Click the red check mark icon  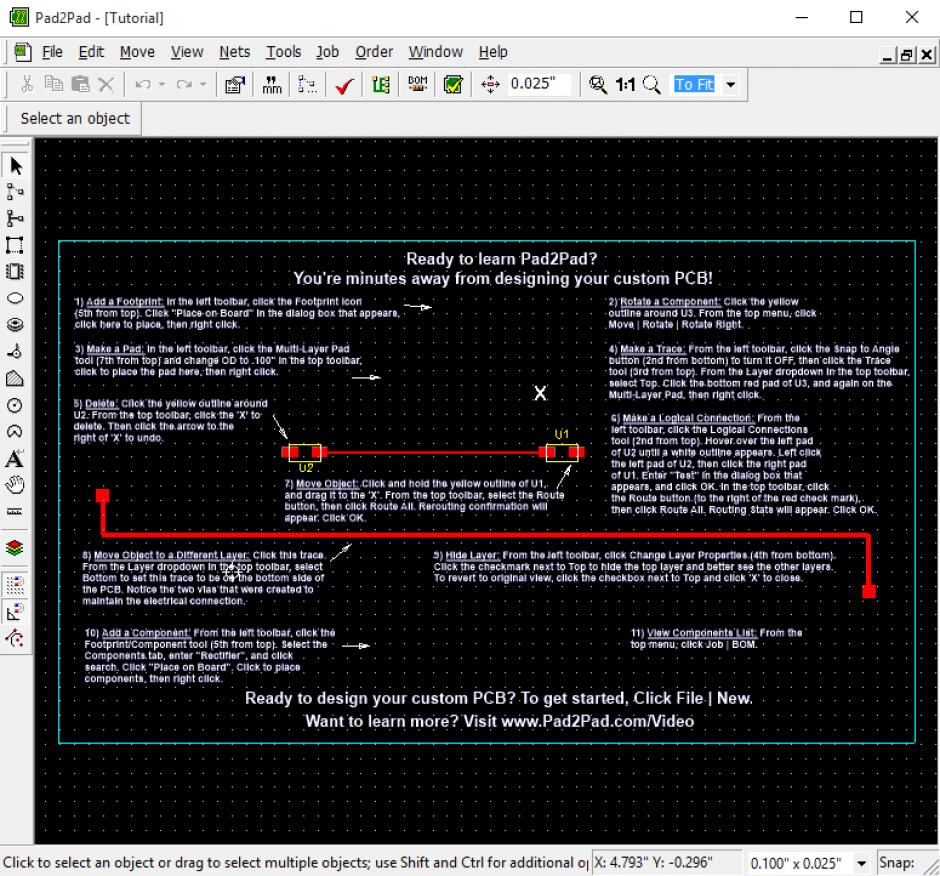[x=344, y=85]
